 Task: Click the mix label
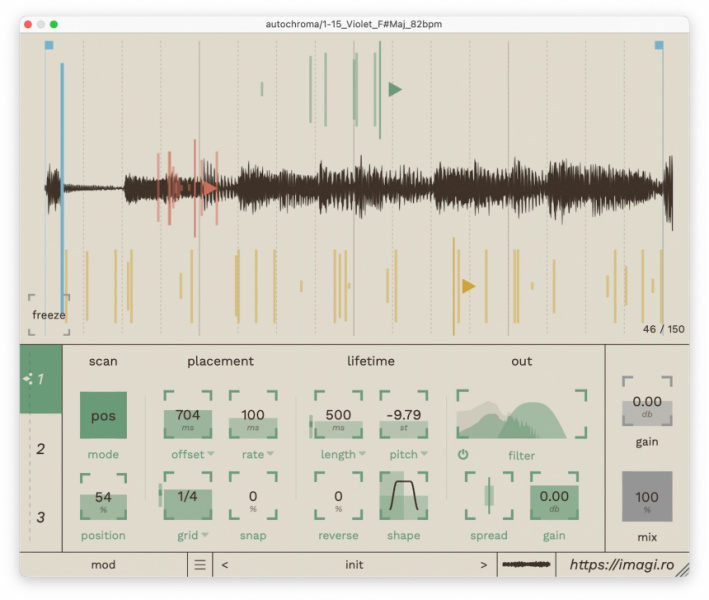tap(647, 537)
